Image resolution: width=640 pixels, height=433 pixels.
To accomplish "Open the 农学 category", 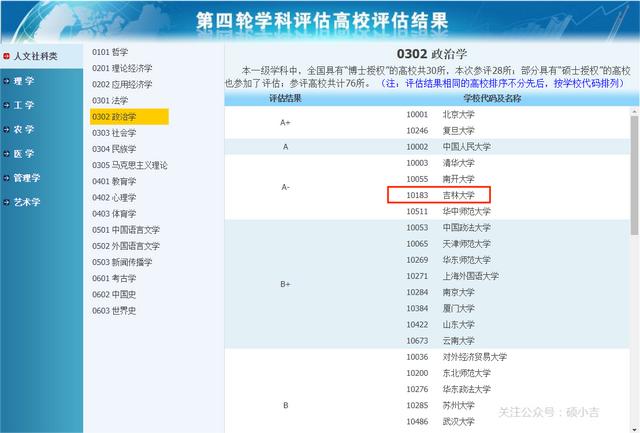I will tap(24, 129).
